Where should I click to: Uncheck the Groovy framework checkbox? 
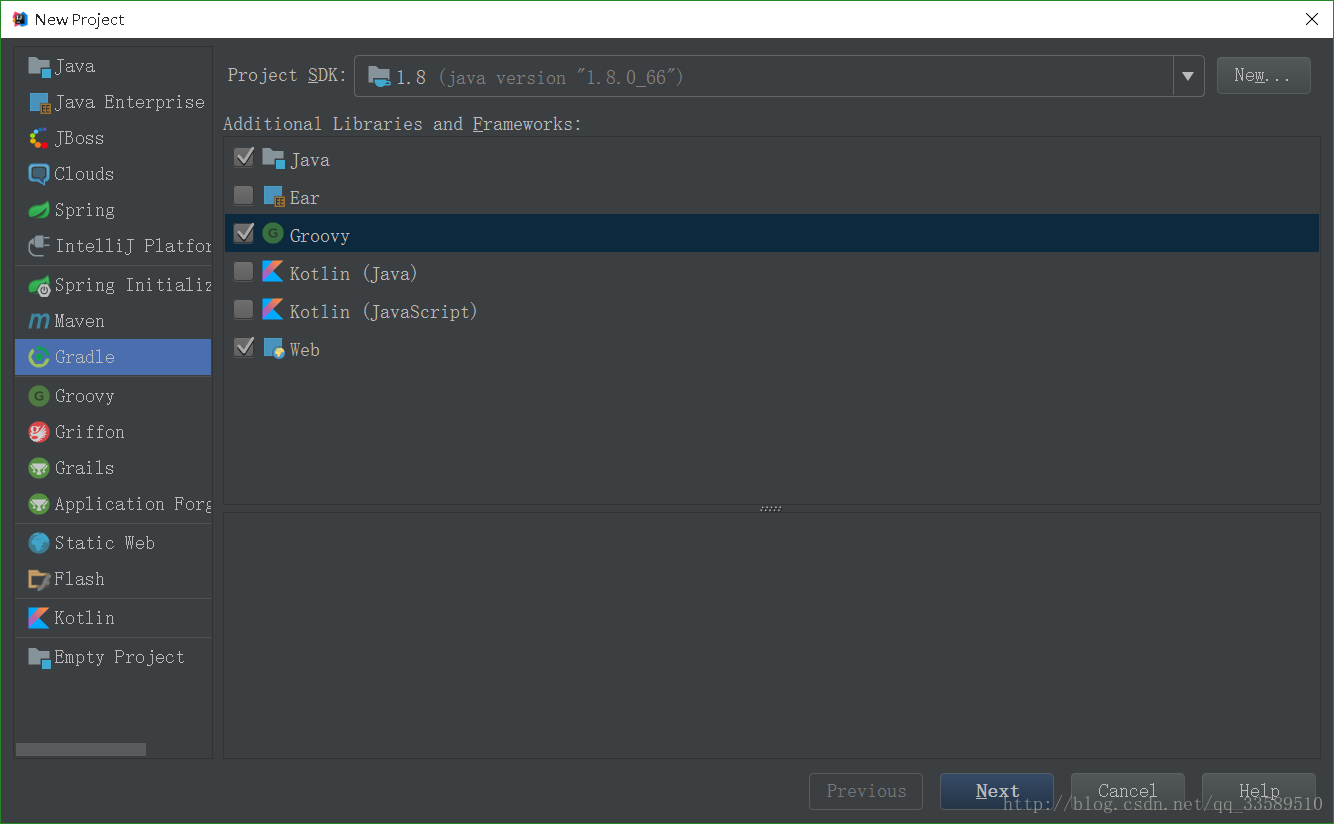click(x=243, y=234)
